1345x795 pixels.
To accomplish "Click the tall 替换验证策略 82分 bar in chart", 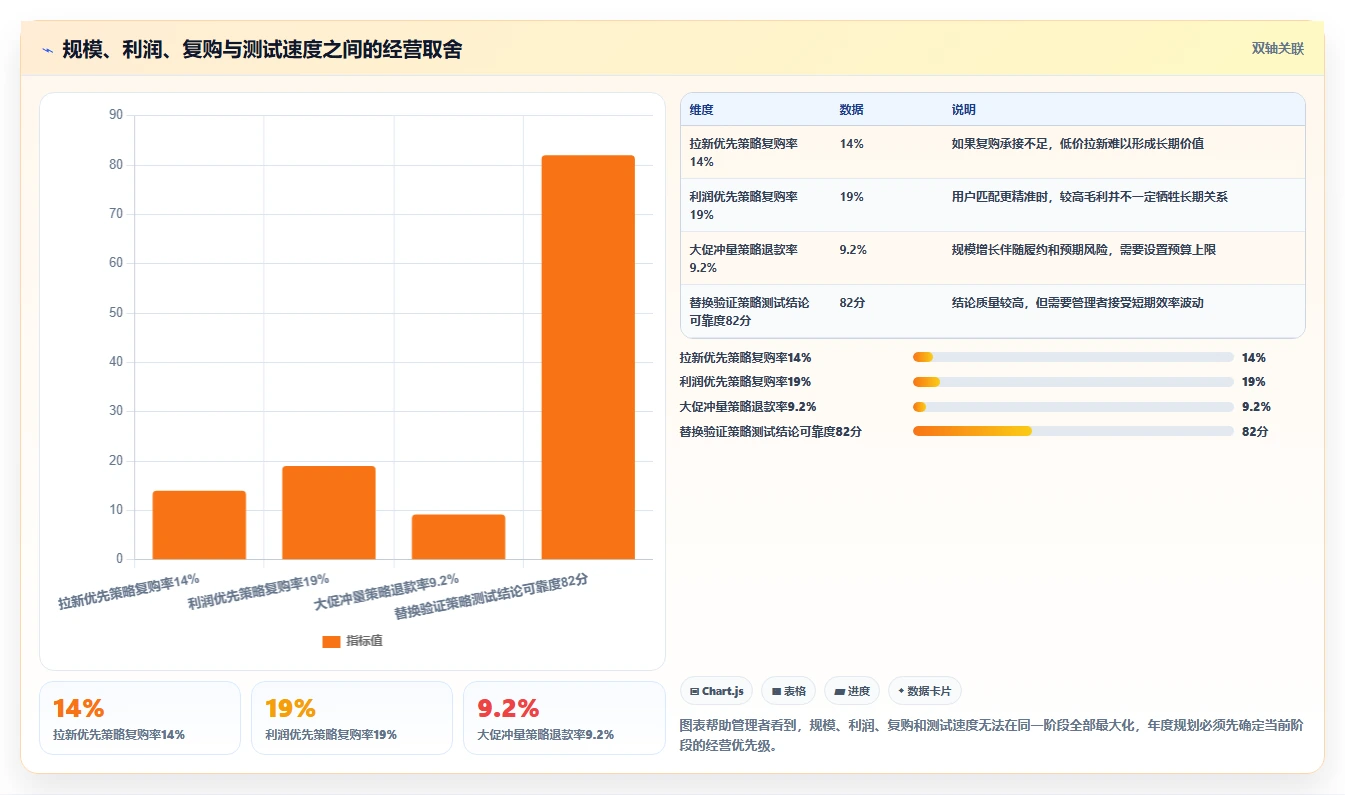I will (x=588, y=357).
